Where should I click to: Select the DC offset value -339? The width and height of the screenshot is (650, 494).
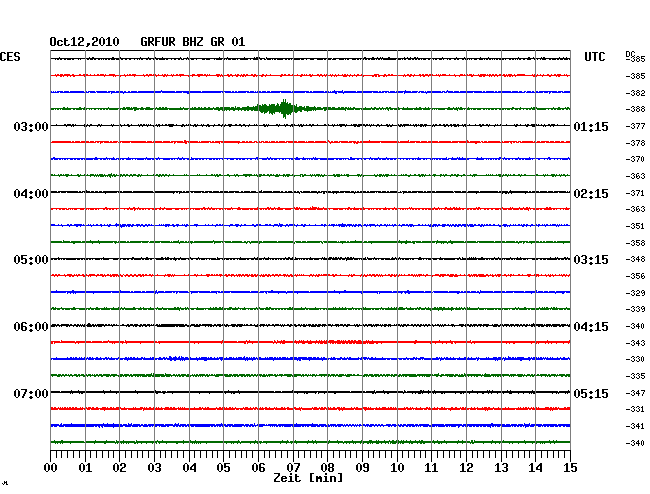click(x=635, y=309)
